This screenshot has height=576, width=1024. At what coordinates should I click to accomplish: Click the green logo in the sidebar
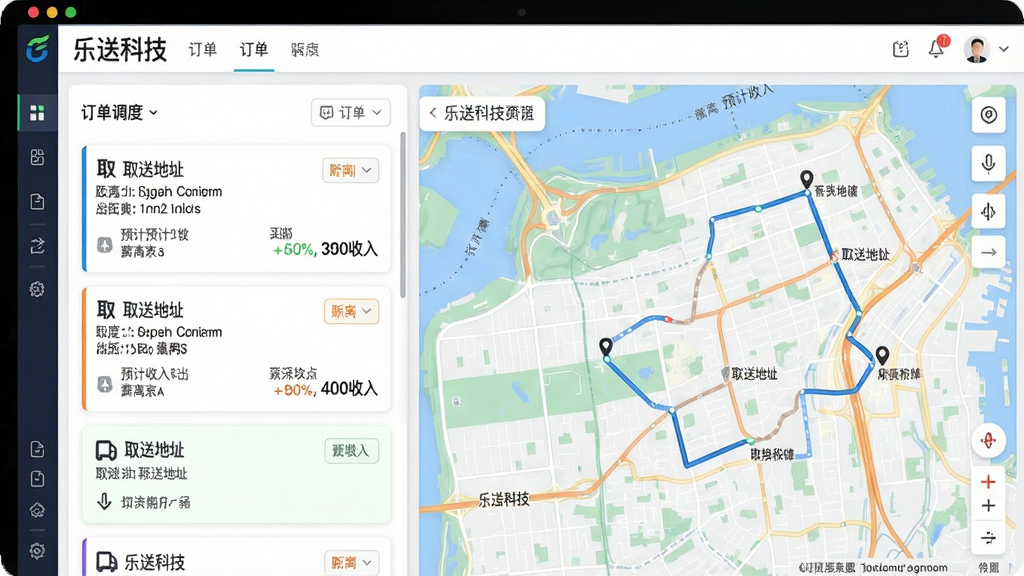pyautogui.click(x=37, y=49)
